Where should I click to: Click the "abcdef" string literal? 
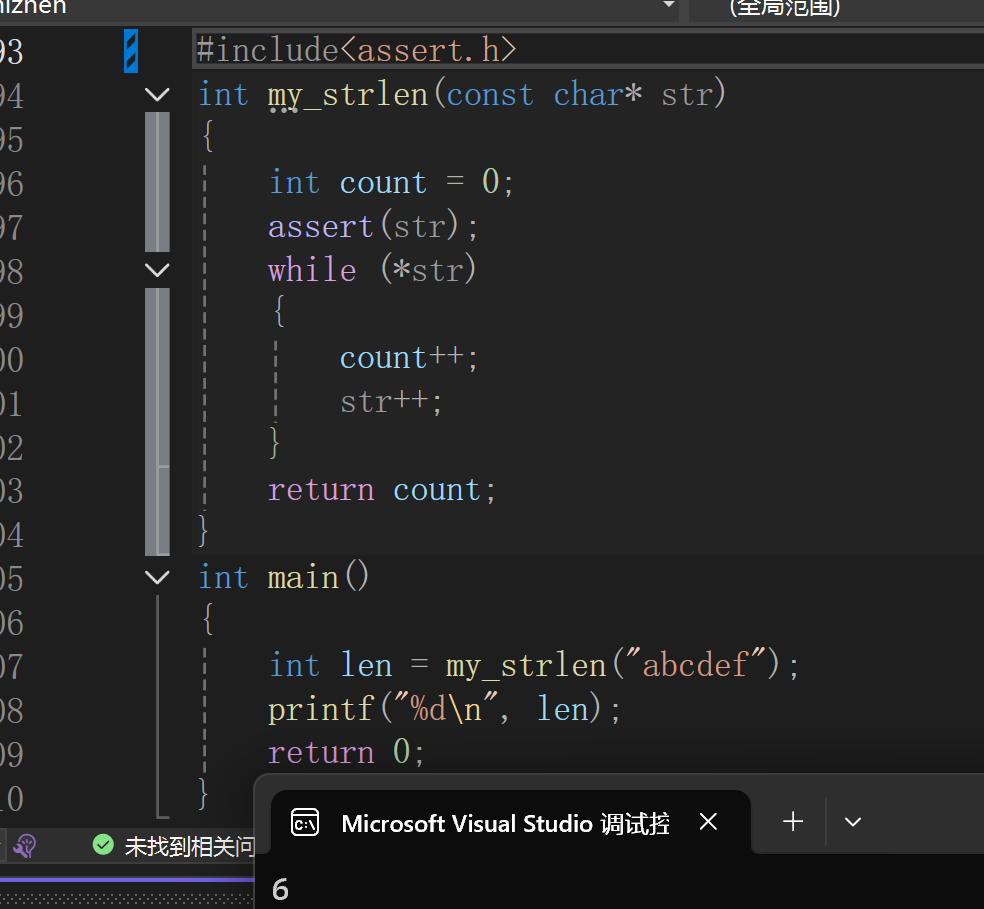click(x=695, y=665)
